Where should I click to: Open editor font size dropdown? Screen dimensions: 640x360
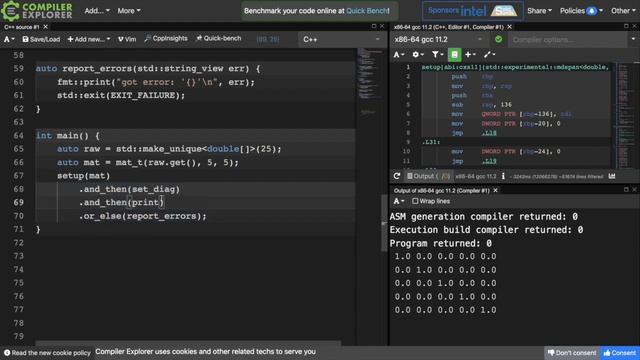9,39
